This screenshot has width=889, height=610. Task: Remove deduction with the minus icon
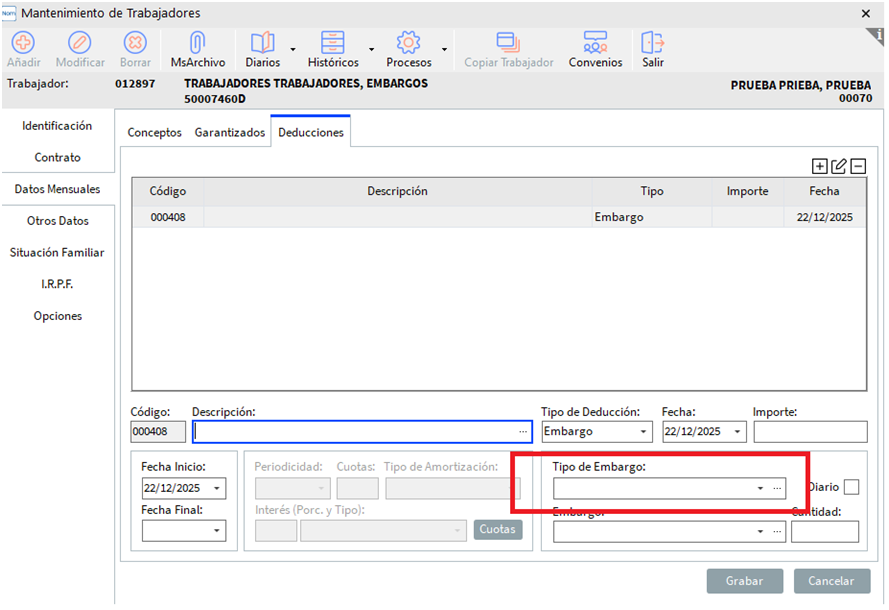point(858,167)
